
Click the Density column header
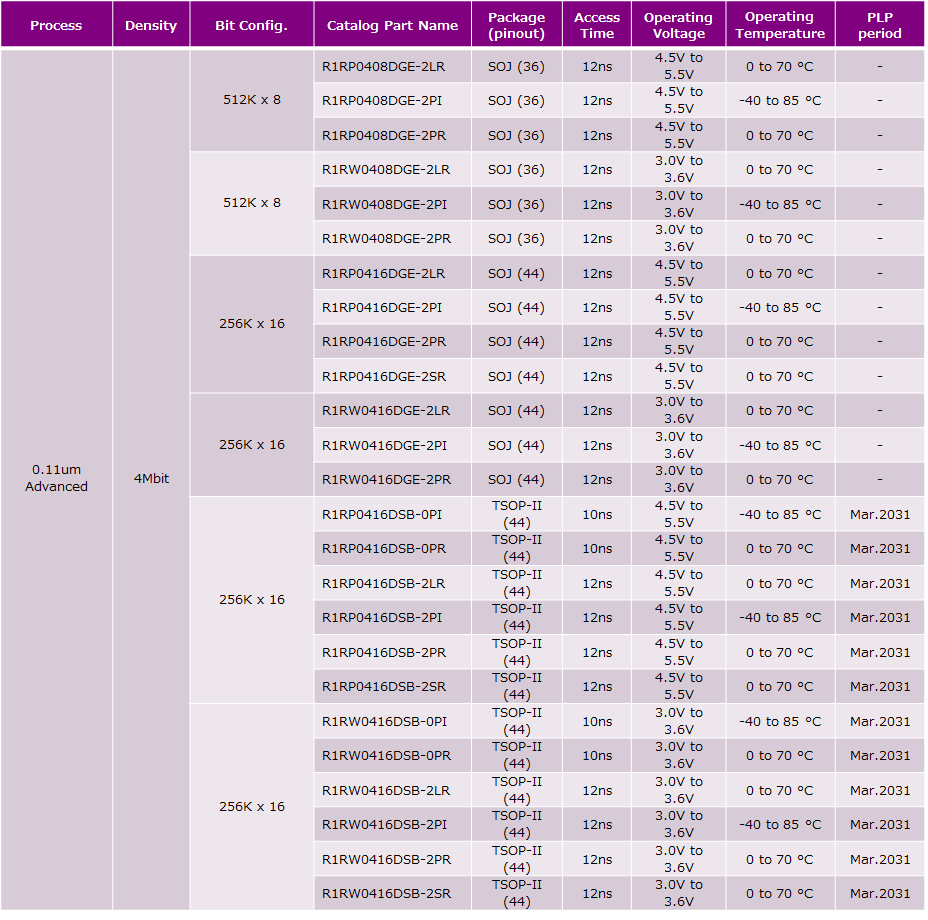click(x=151, y=25)
